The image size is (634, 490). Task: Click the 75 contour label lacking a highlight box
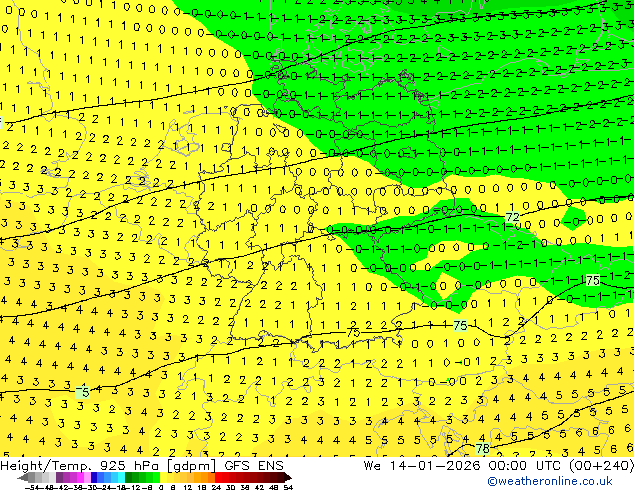point(353,333)
